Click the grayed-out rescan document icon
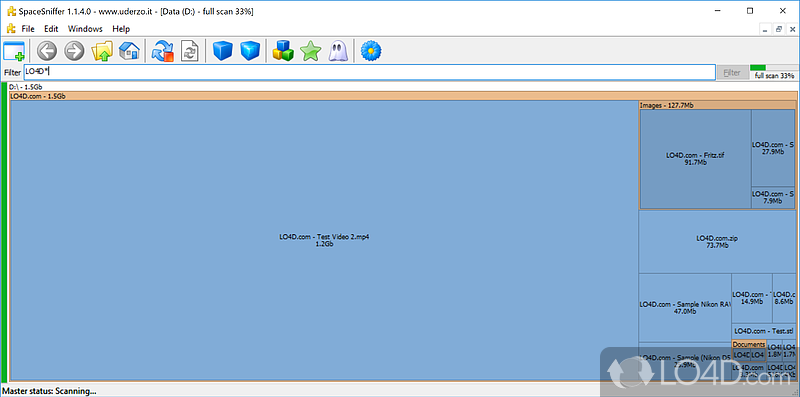The width and height of the screenshot is (800, 397). coord(190,51)
